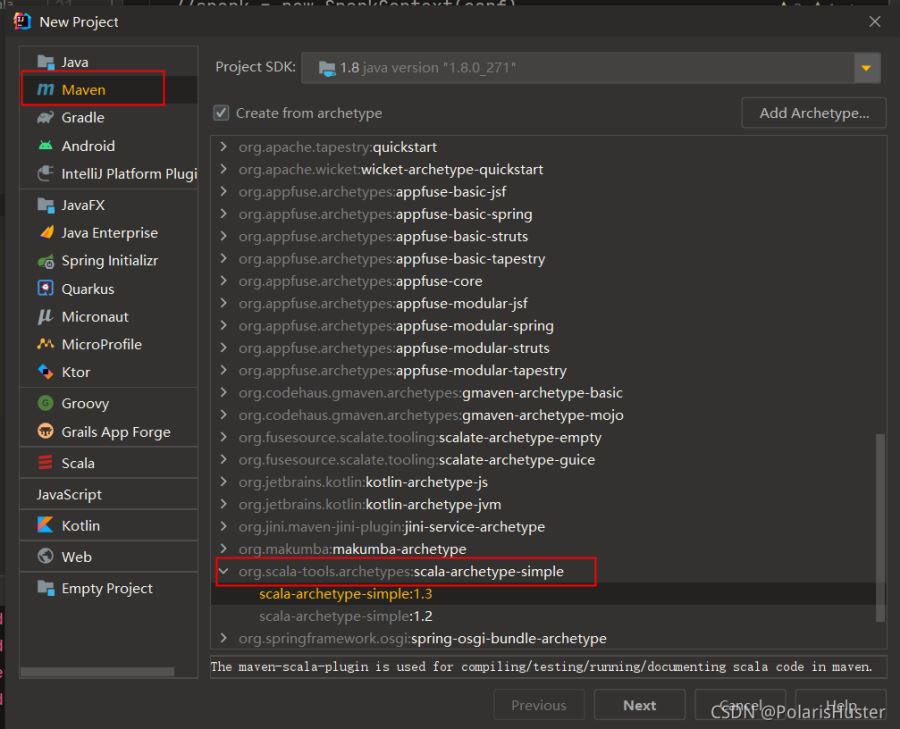Click the Micronaut mu icon
This screenshot has width=900, height=729.
pos(45,317)
